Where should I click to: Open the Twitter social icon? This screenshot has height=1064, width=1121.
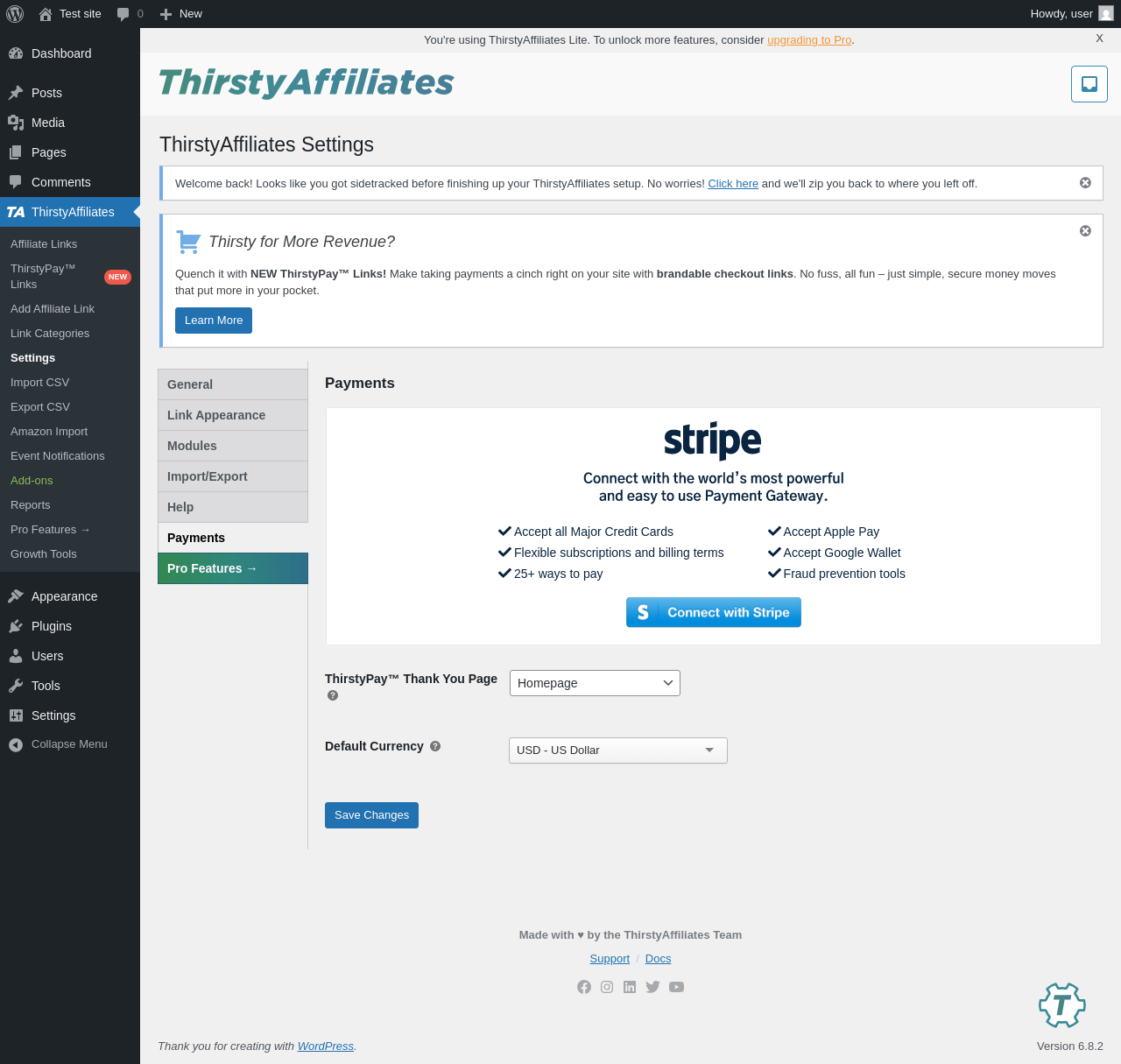[x=652, y=987]
